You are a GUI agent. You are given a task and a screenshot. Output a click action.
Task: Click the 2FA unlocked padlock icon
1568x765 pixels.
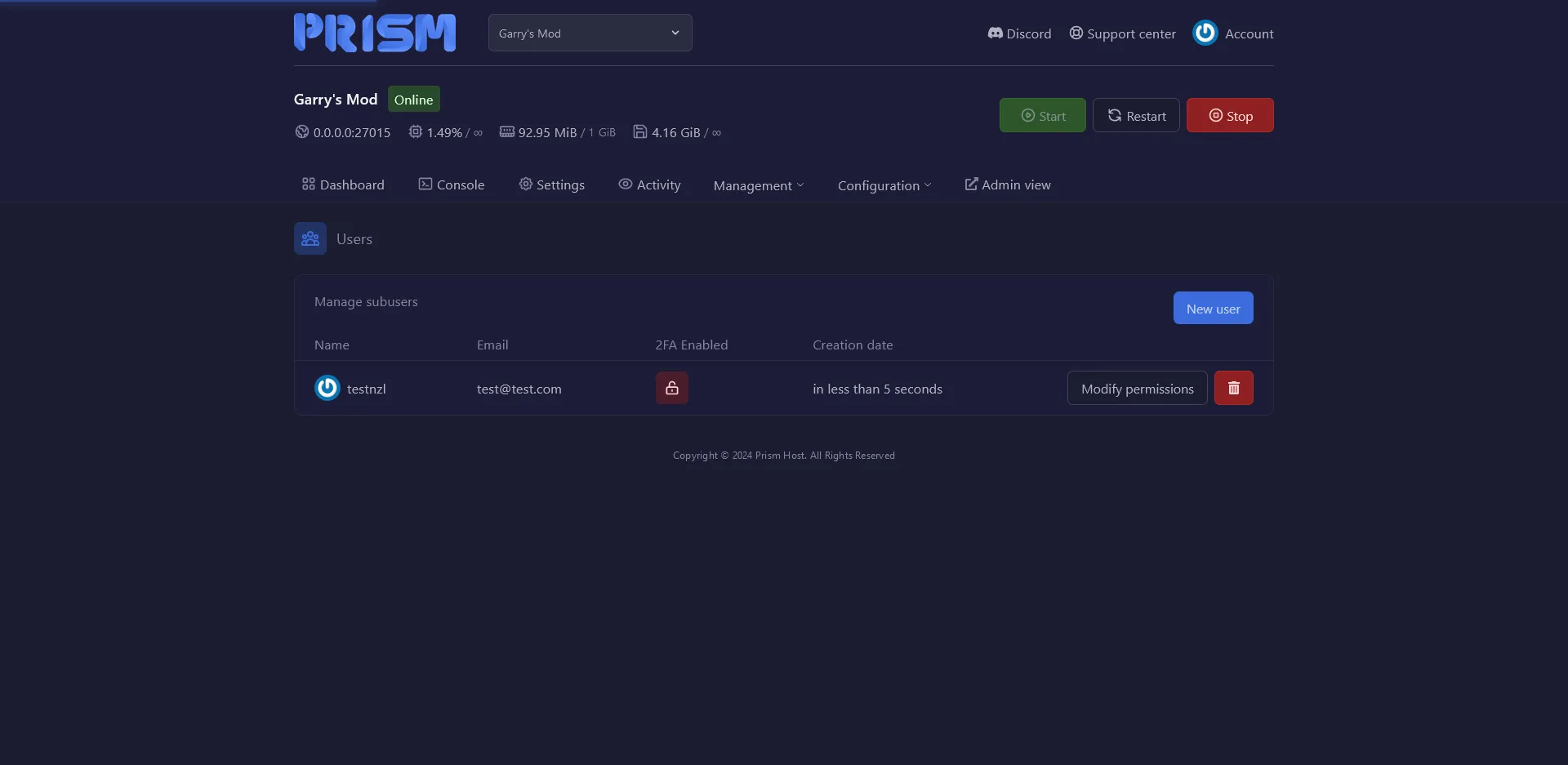[671, 389]
